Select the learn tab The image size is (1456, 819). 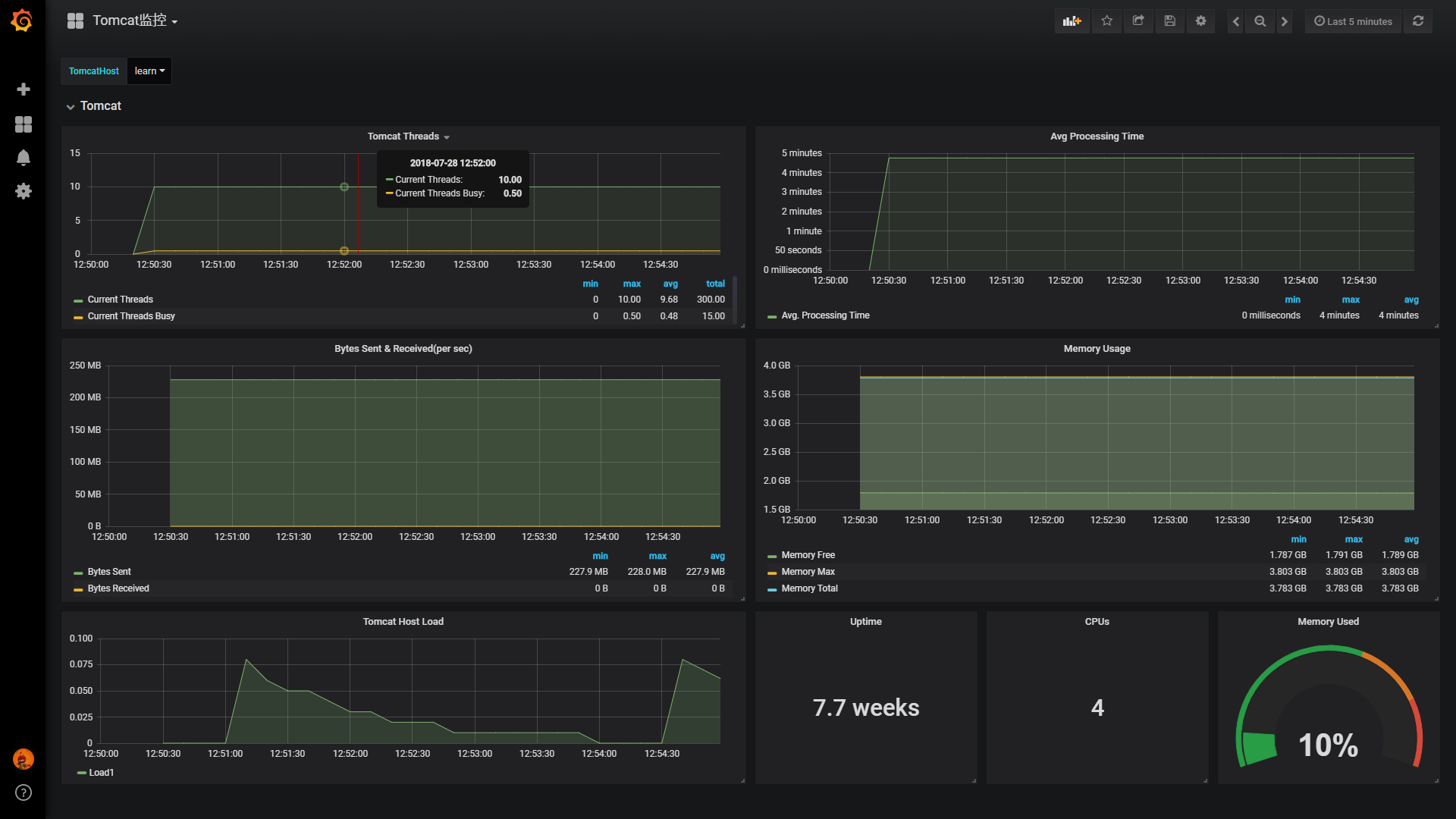[x=149, y=70]
